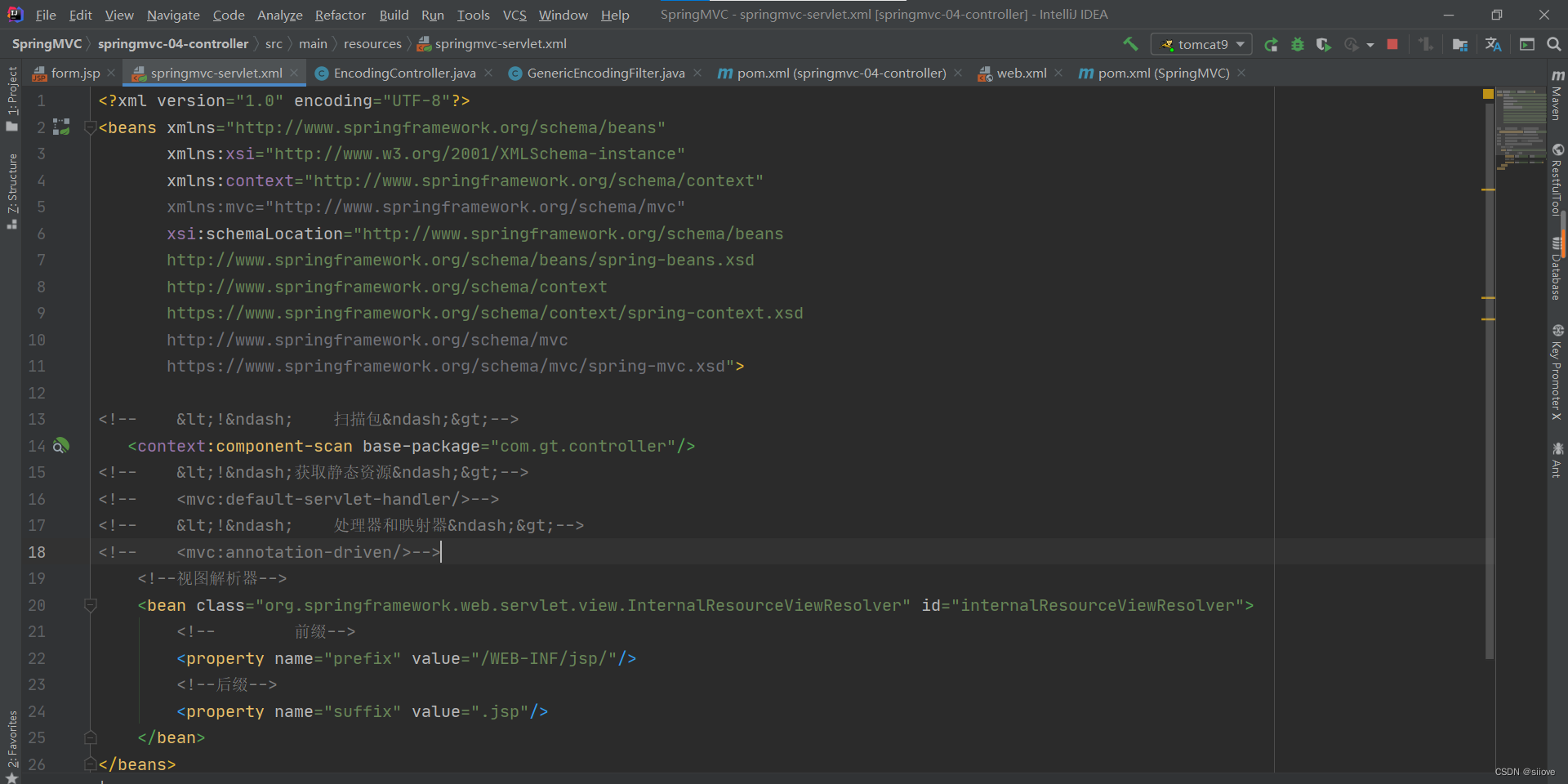Open the RestfulTool panel on right

click(1558, 184)
